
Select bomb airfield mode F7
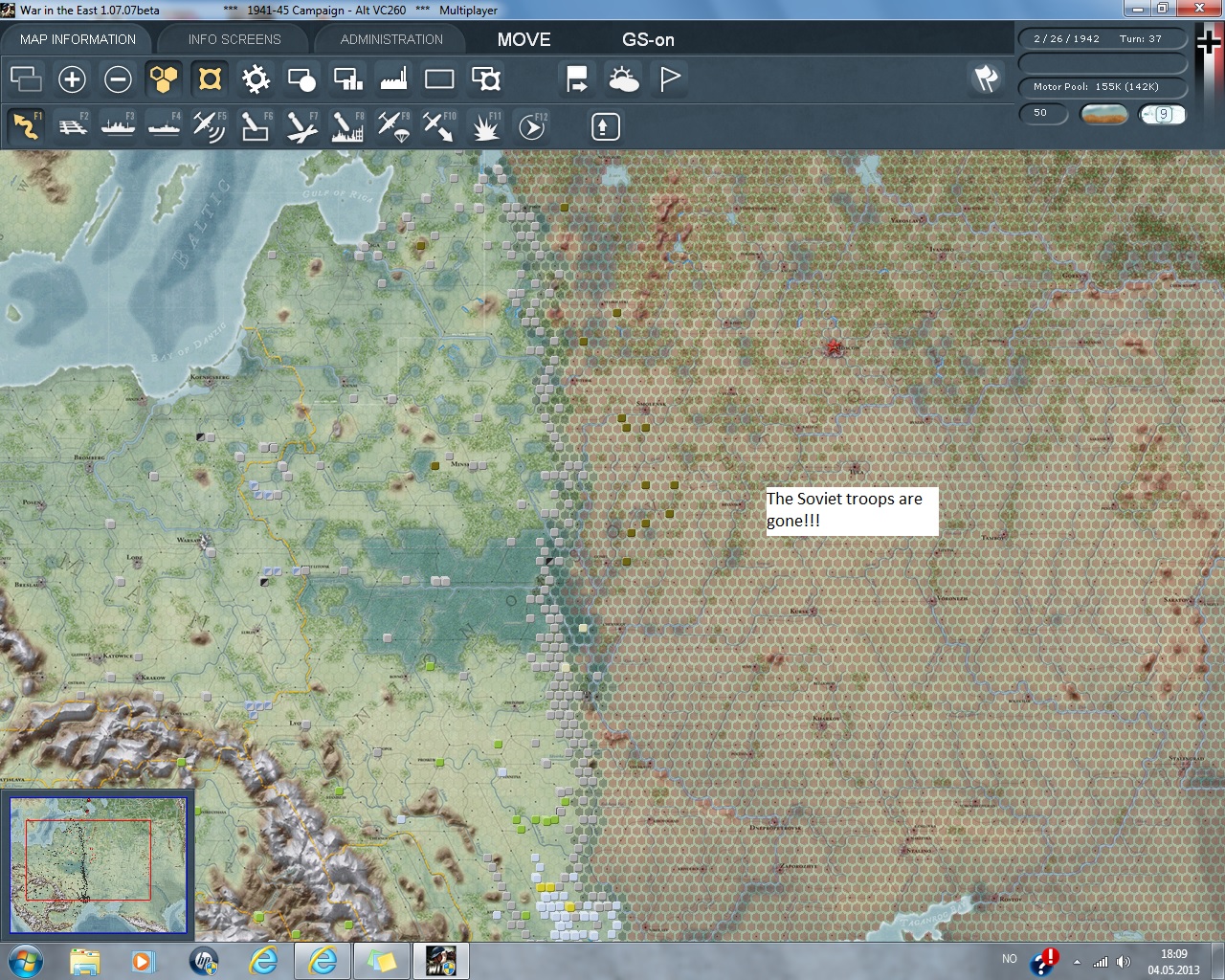point(301,126)
